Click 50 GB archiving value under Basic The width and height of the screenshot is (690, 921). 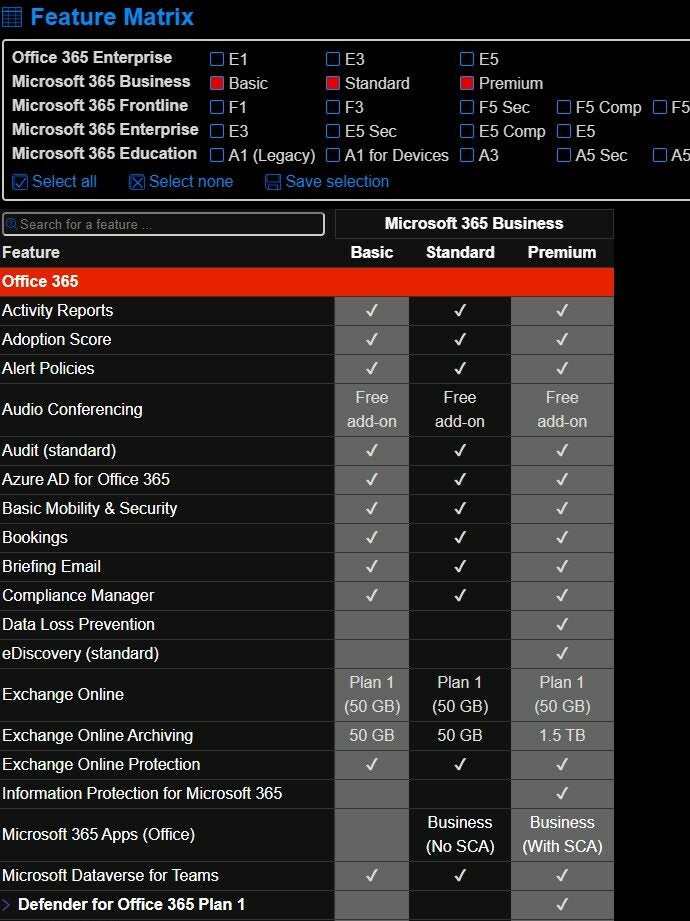pos(372,735)
